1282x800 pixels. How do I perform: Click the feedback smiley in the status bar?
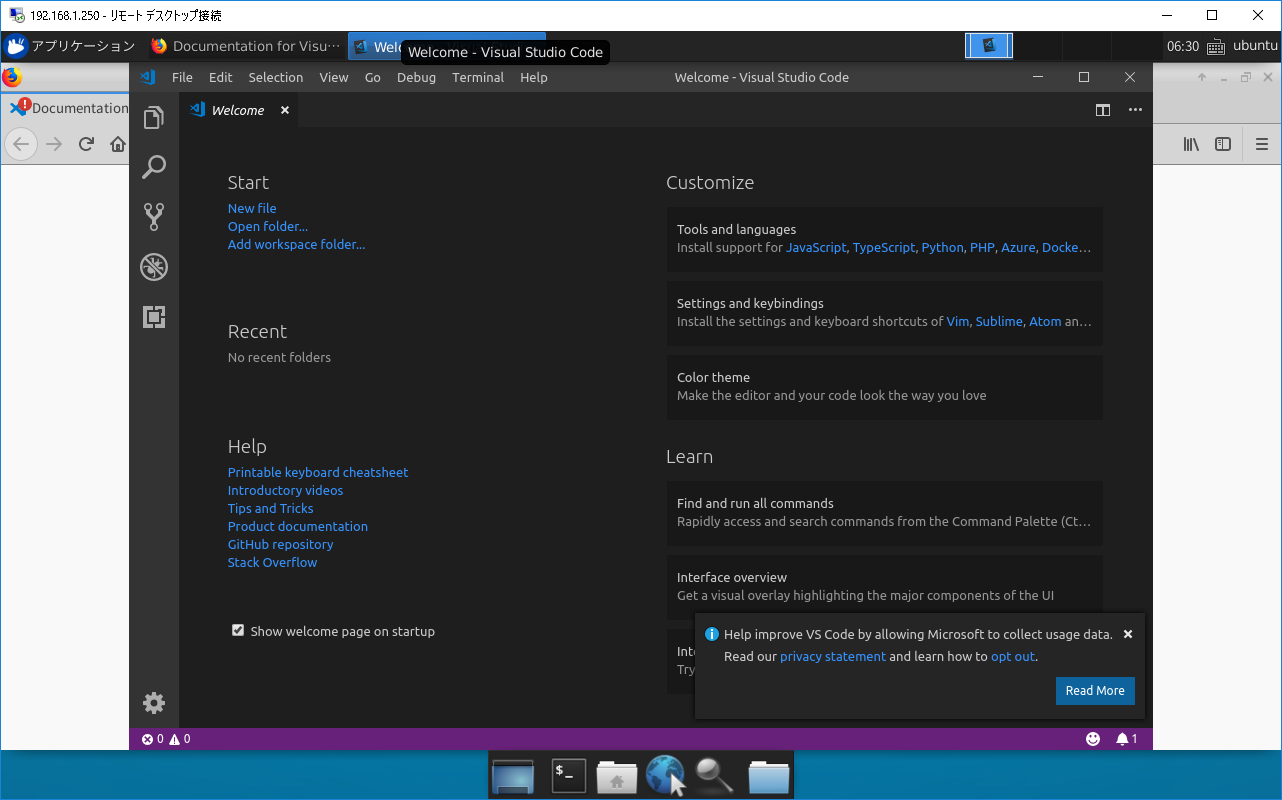tap(1092, 738)
